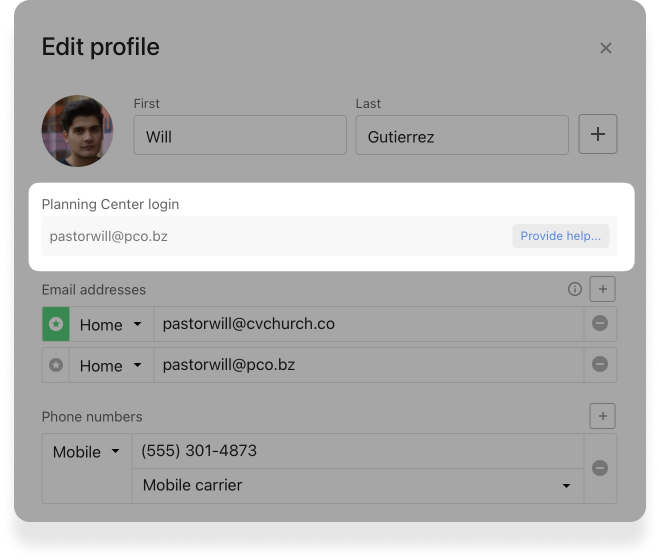Open the Mobile phone type dropdown
Image resolution: width=660 pixels, height=560 pixels.
86,452
